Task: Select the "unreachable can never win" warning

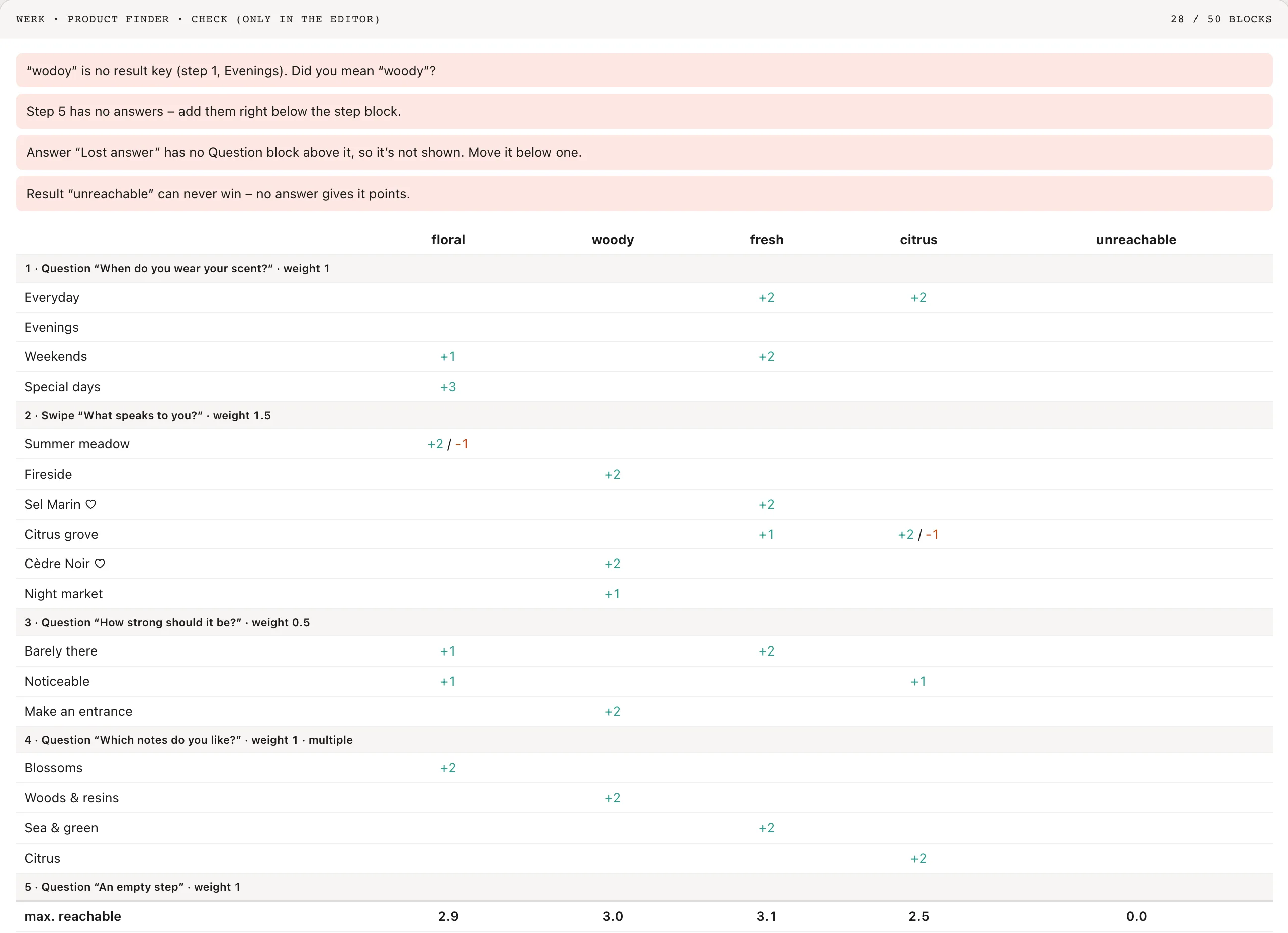Action: (x=644, y=194)
